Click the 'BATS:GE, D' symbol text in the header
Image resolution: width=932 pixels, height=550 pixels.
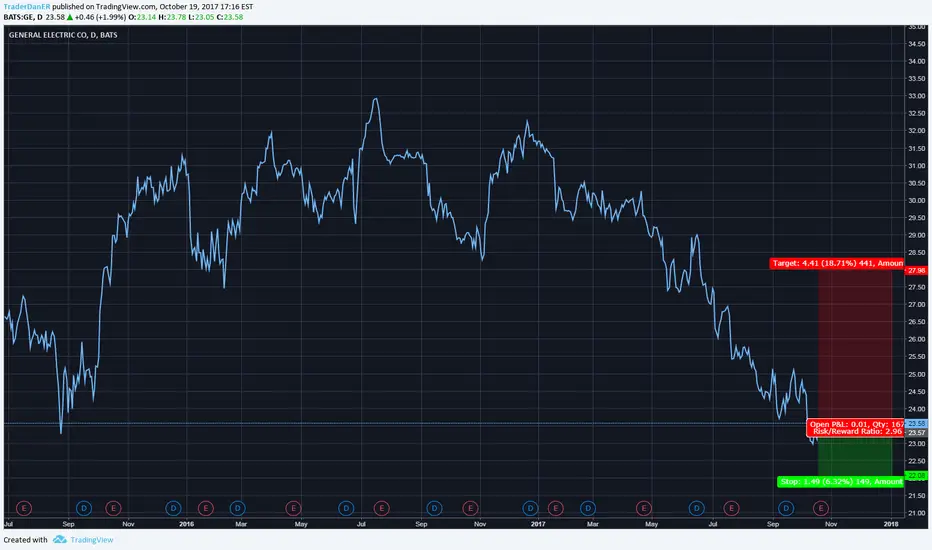[23, 17]
